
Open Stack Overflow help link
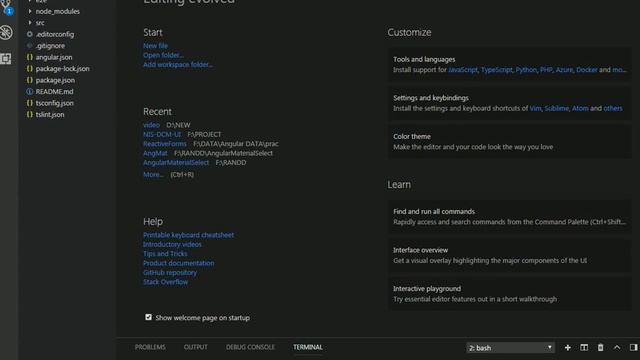coord(166,282)
